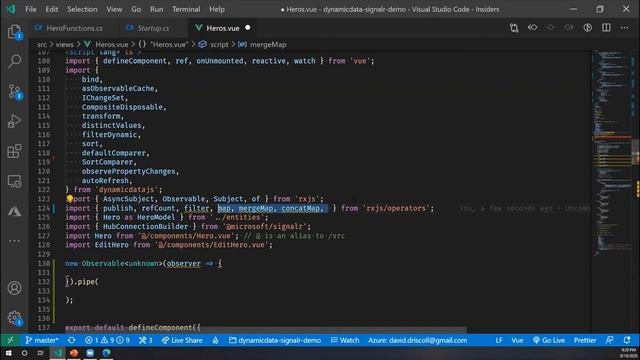Open the Run menu

[156, 9]
